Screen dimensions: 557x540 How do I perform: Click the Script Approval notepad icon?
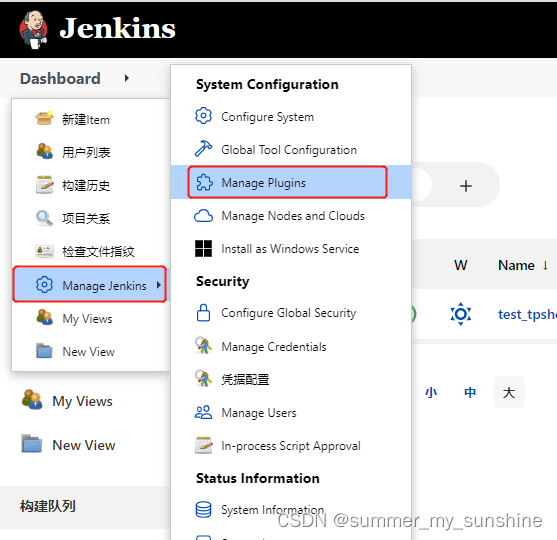pyautogui.click(x=204, y=445)
